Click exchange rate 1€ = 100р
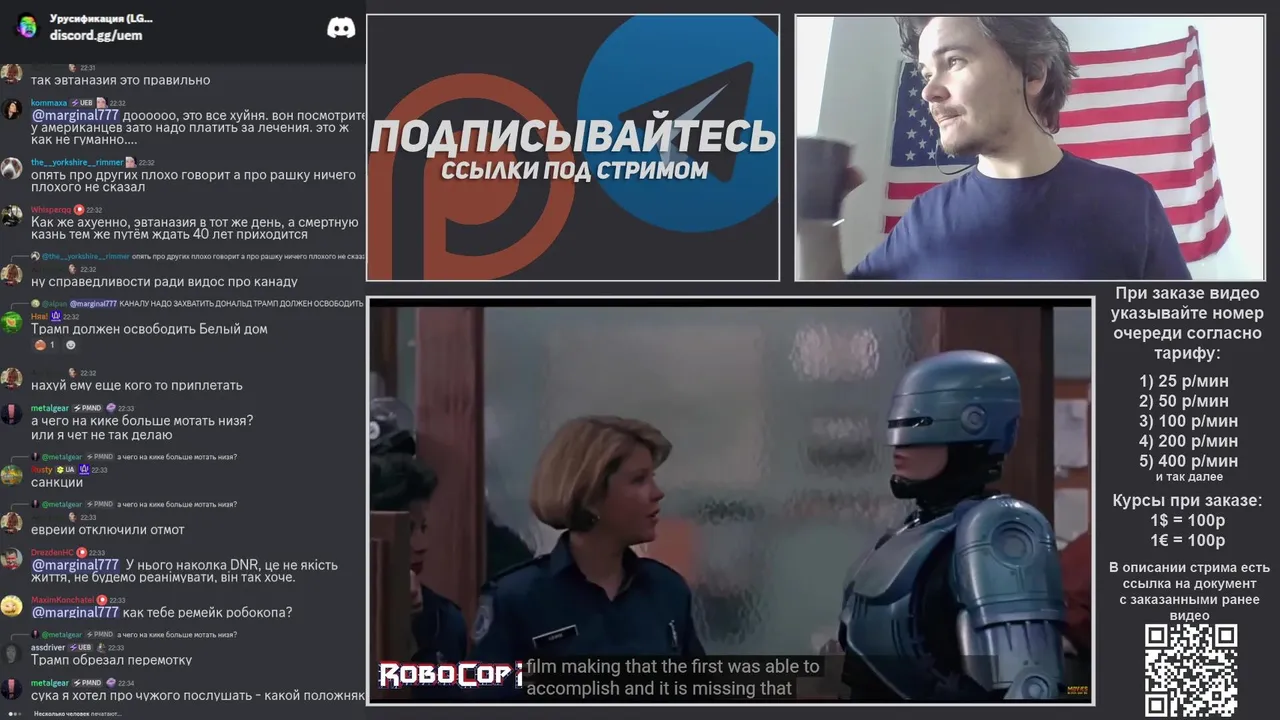The height and width of the screenshot is (720, 1280). (x=1187, y=541)
